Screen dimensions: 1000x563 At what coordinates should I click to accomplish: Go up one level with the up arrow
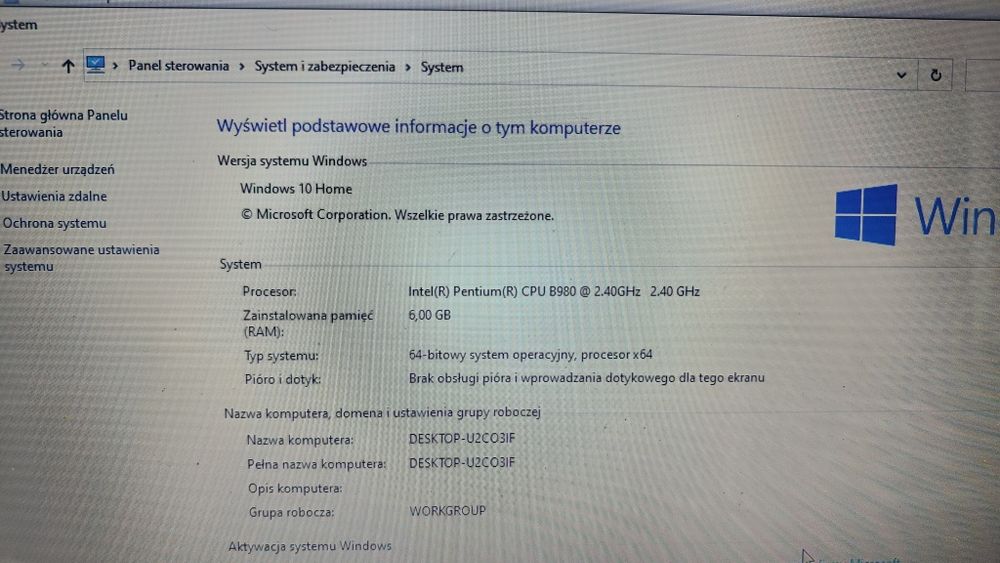coord(68,66)
